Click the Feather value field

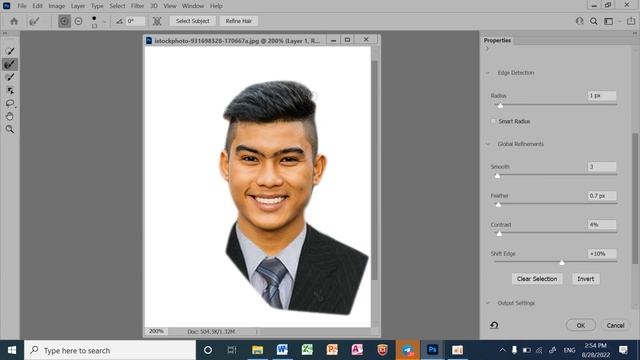[x=602, y=196]
